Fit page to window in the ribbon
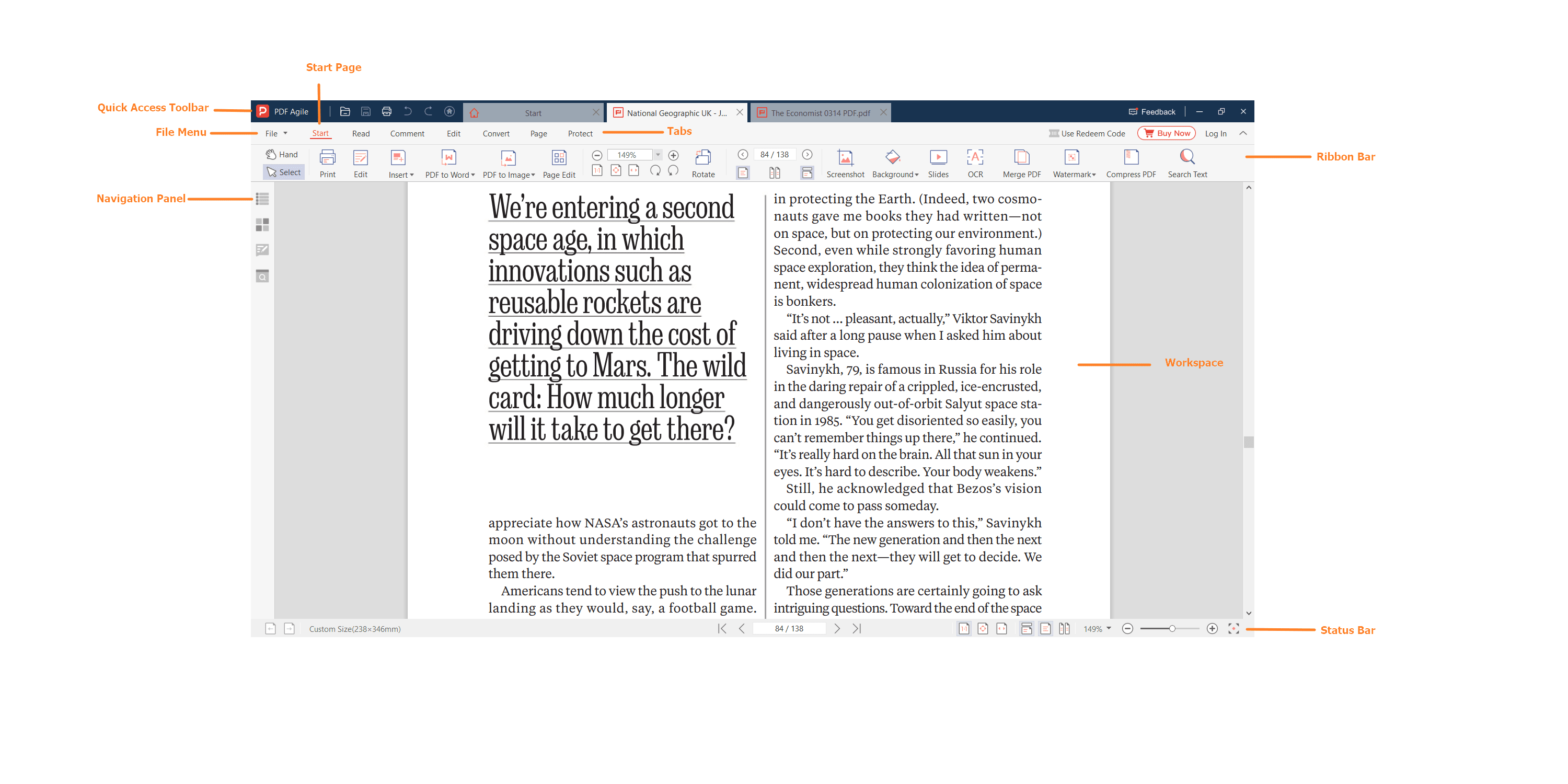The width and height of the screenshot is (1568, 784). [x=616, y=171]
